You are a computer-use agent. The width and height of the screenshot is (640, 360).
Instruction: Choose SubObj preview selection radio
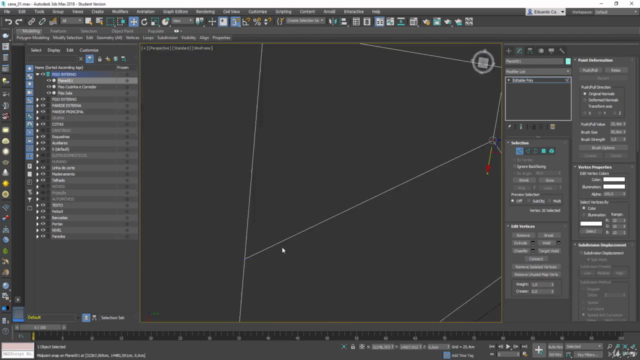529,201
